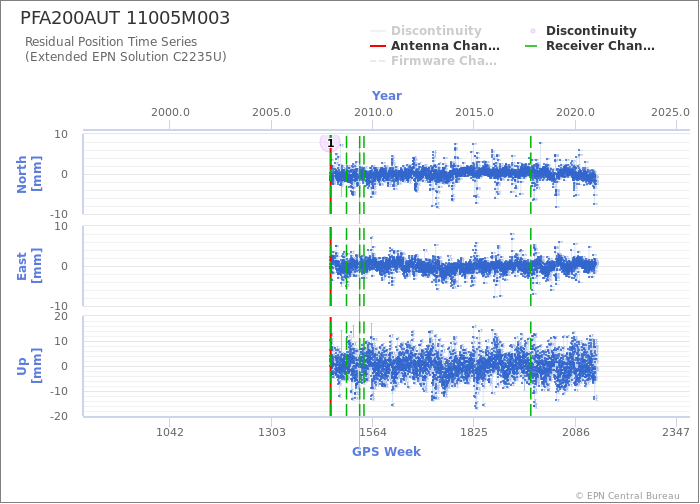Click the Year axis title

(387, 96)
